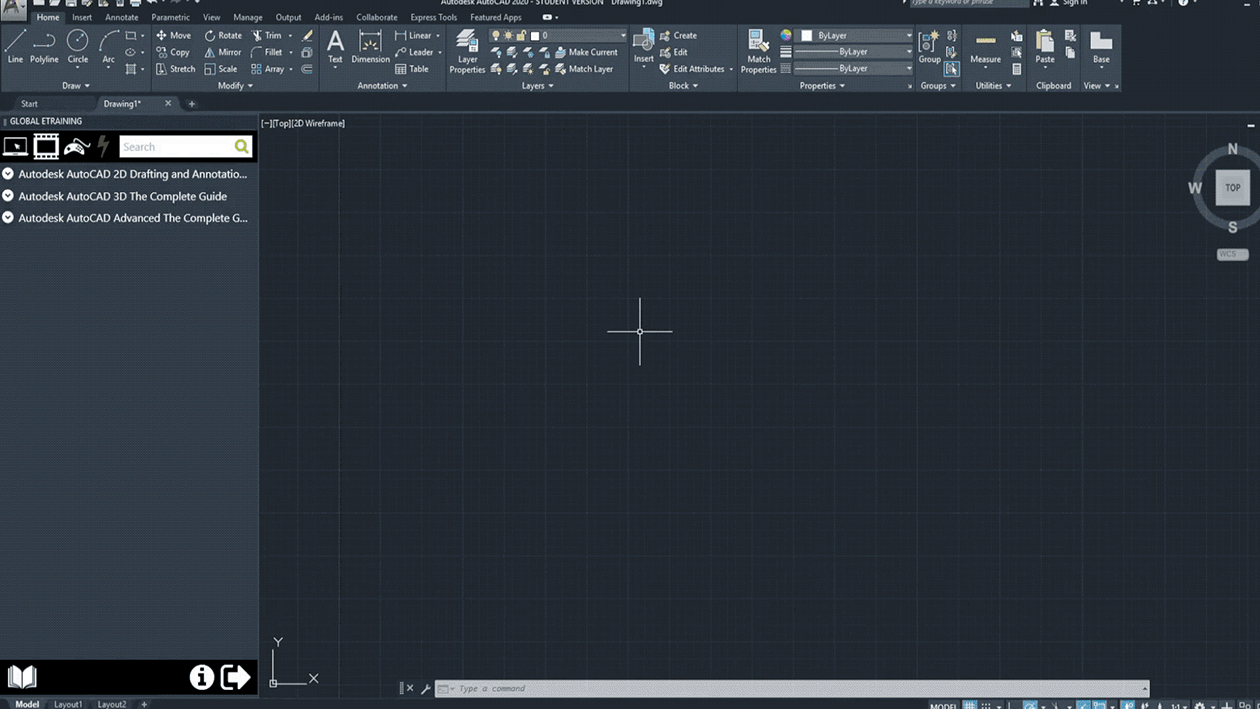The width and height of the screenshot is (1260, 709).
Task: Click the filmstrip icon in eTraining panel
Action: pos(46,147)
